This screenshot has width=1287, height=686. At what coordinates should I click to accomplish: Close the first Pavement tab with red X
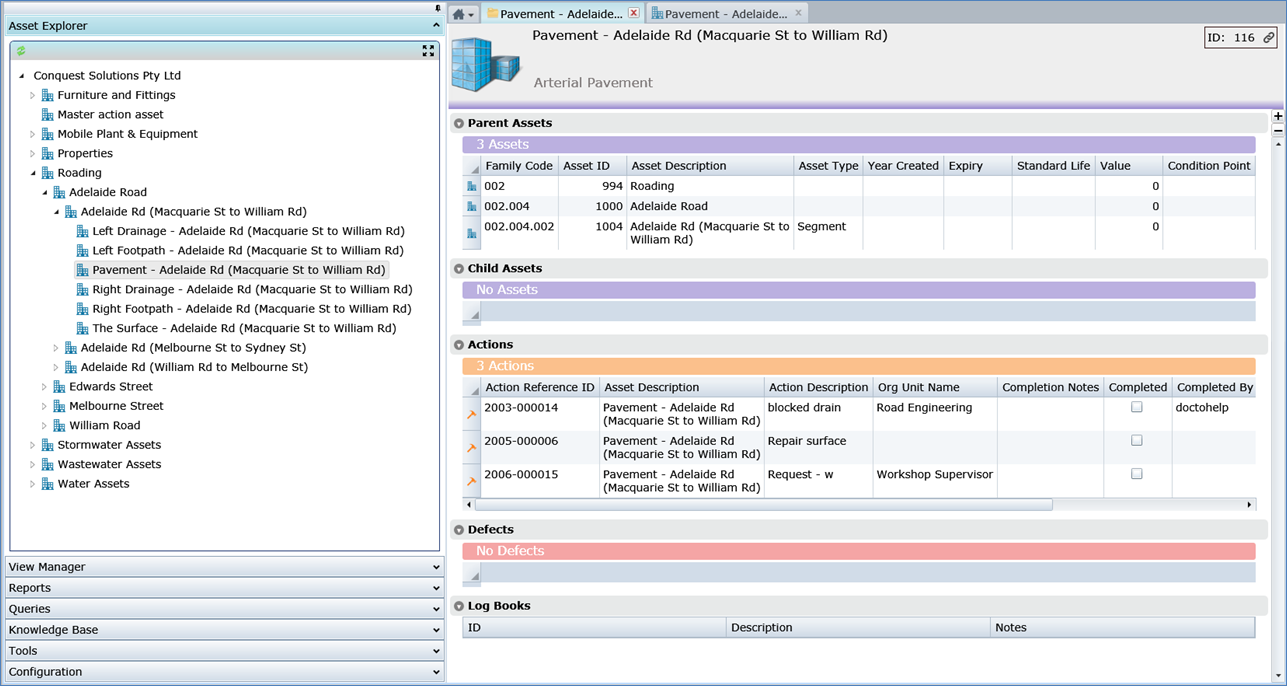pyautogui.click(x=633, y=13)
